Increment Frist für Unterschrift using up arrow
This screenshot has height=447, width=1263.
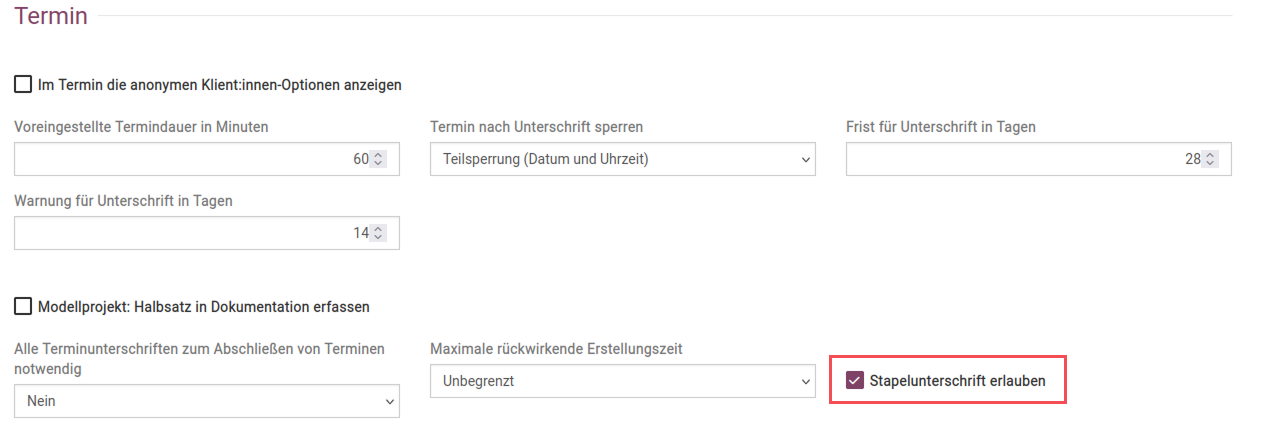1210,155
